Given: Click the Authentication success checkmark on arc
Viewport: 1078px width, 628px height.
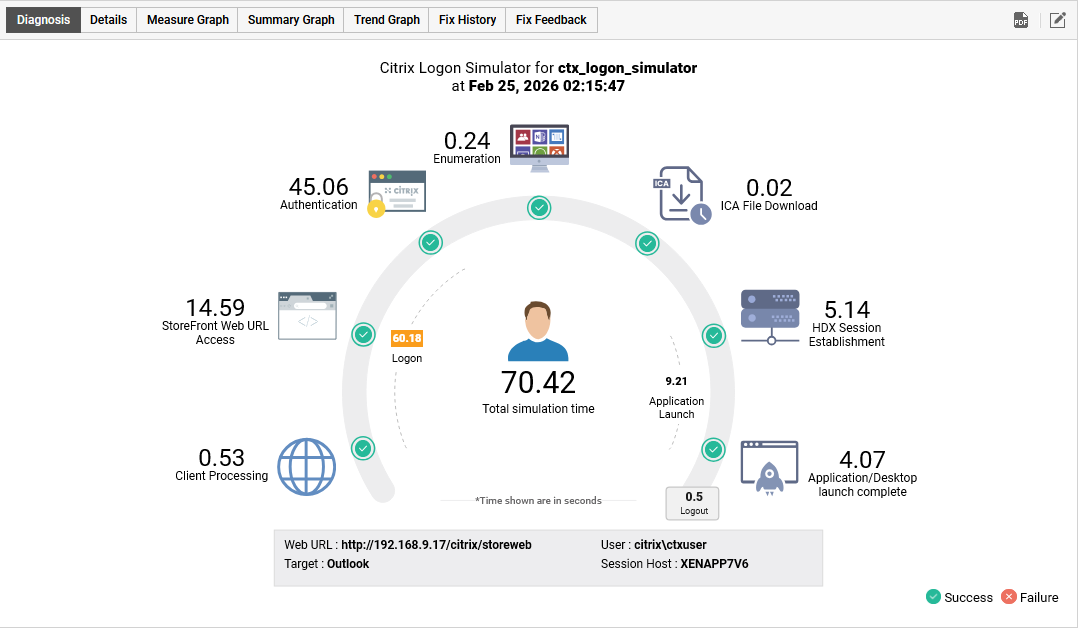Looking at the screenshot, I should point(430,242).
